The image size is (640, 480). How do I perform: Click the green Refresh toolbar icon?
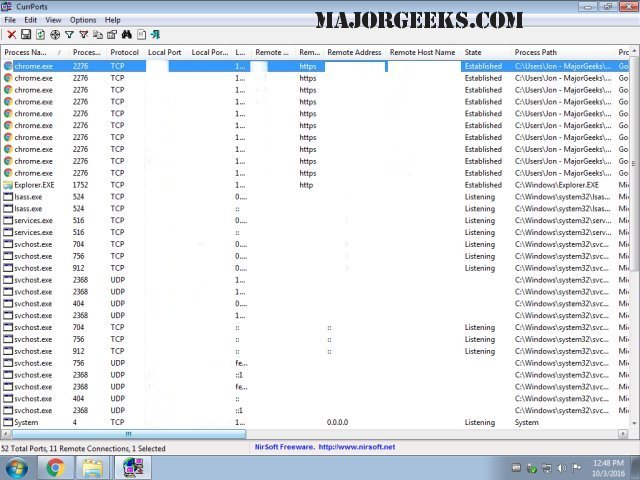tap(40, 35)
